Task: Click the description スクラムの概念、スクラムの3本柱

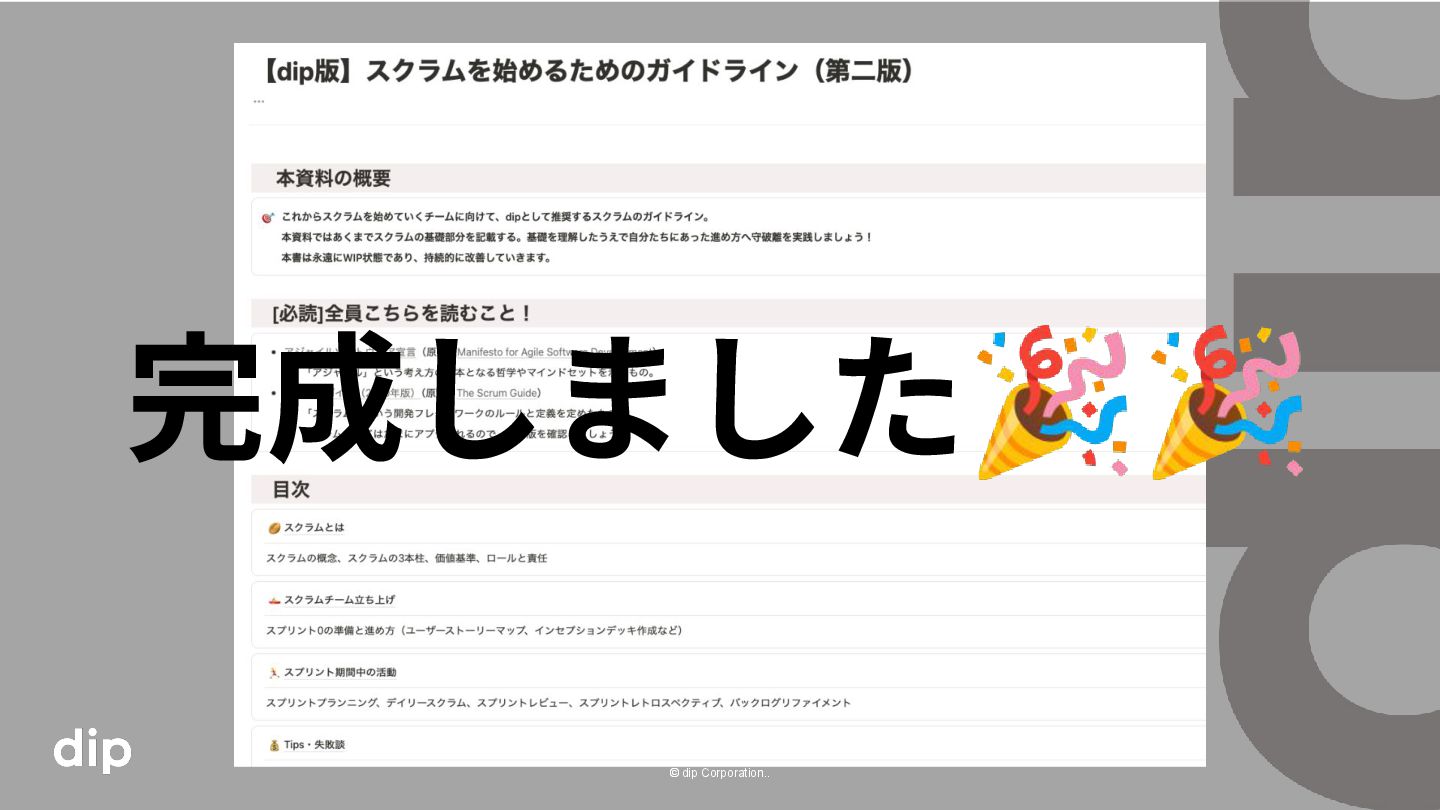Action: tap(406, 558)
